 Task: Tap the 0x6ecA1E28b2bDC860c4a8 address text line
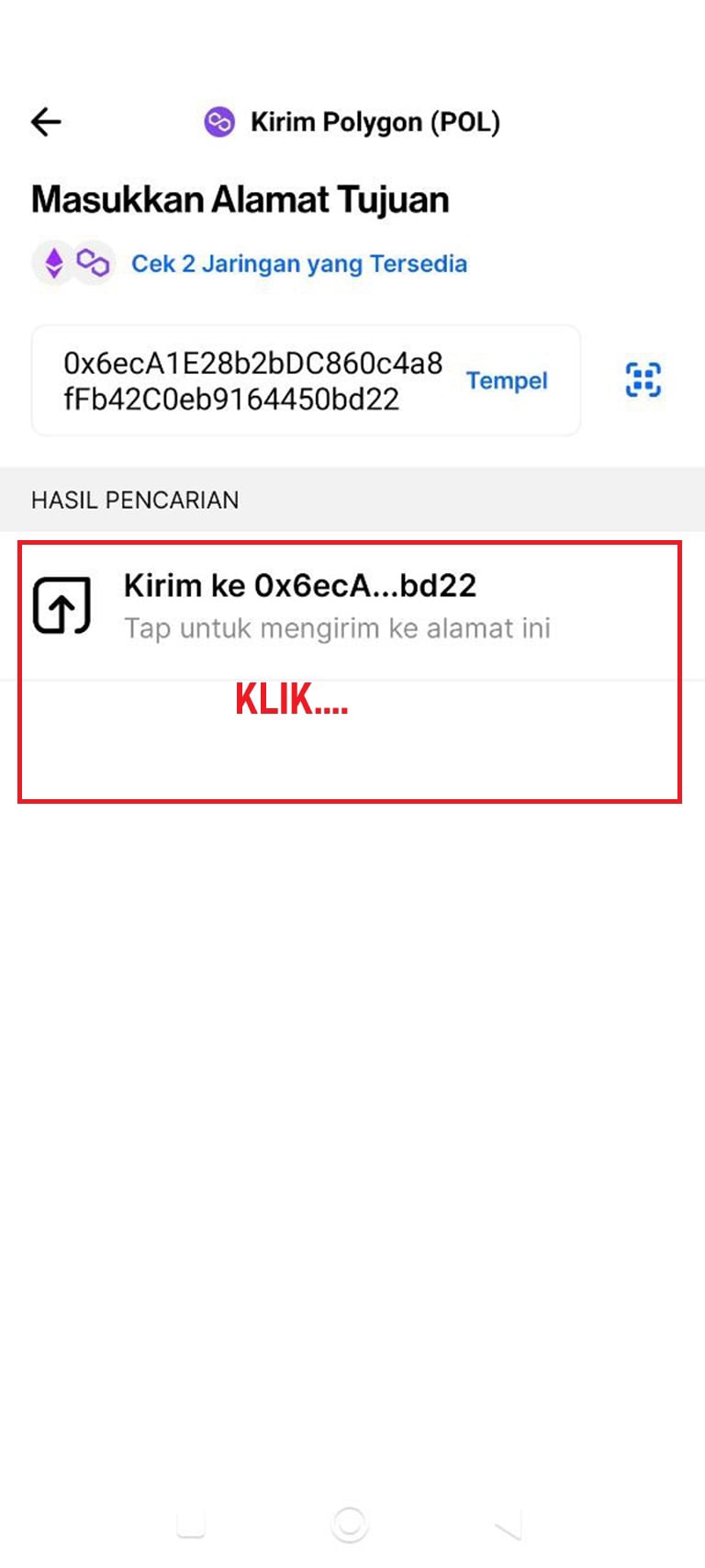pos(252,363)
